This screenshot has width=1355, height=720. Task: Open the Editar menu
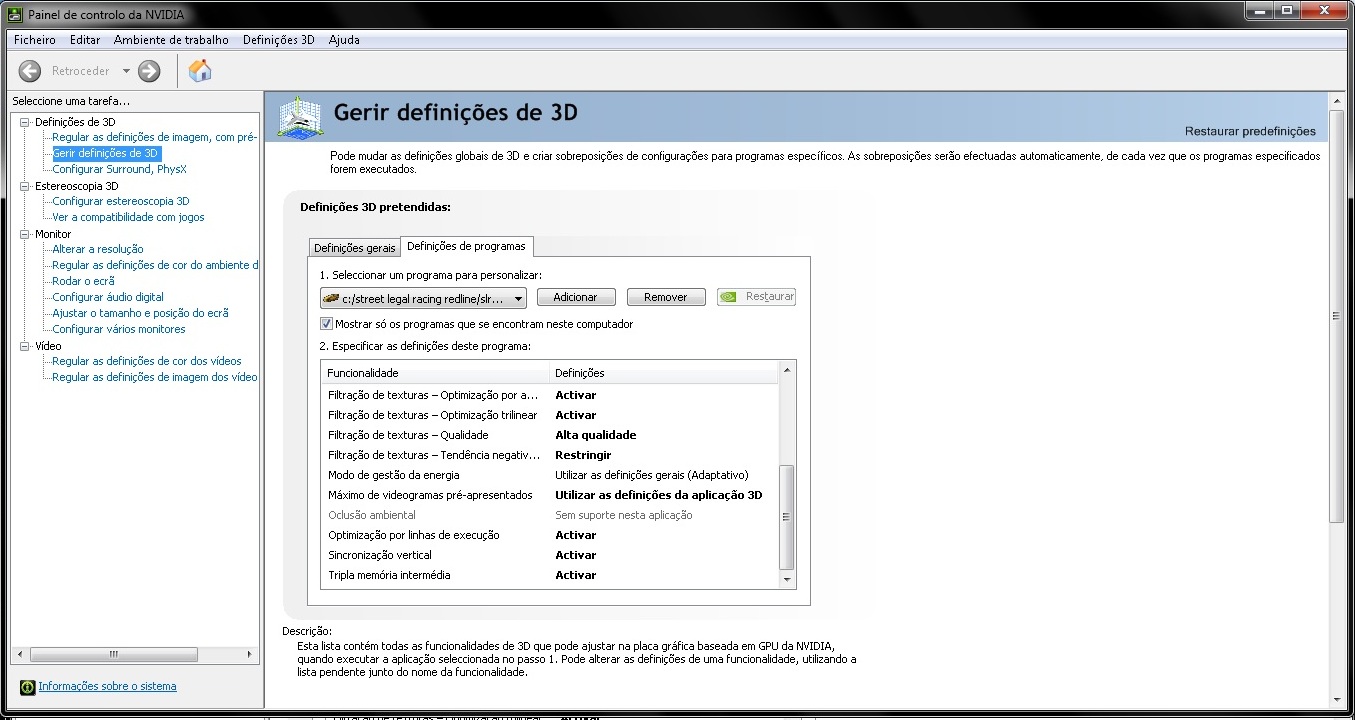click(85, 40)
